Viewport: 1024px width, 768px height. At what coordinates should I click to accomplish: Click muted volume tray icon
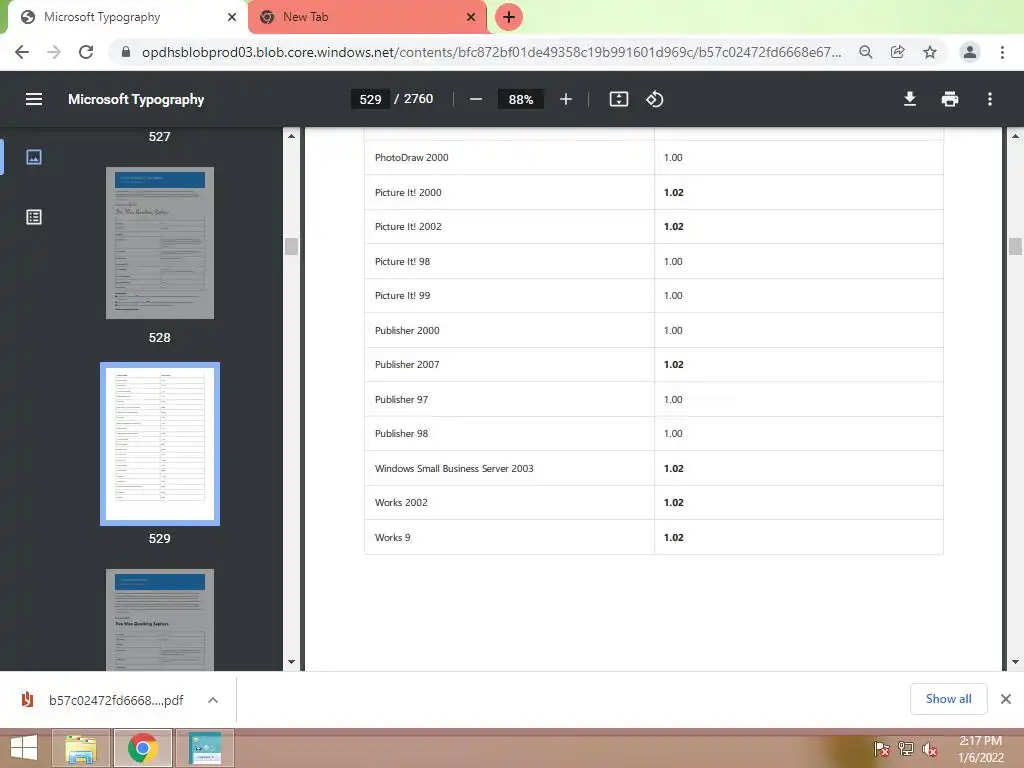click(x=929, y=749)
